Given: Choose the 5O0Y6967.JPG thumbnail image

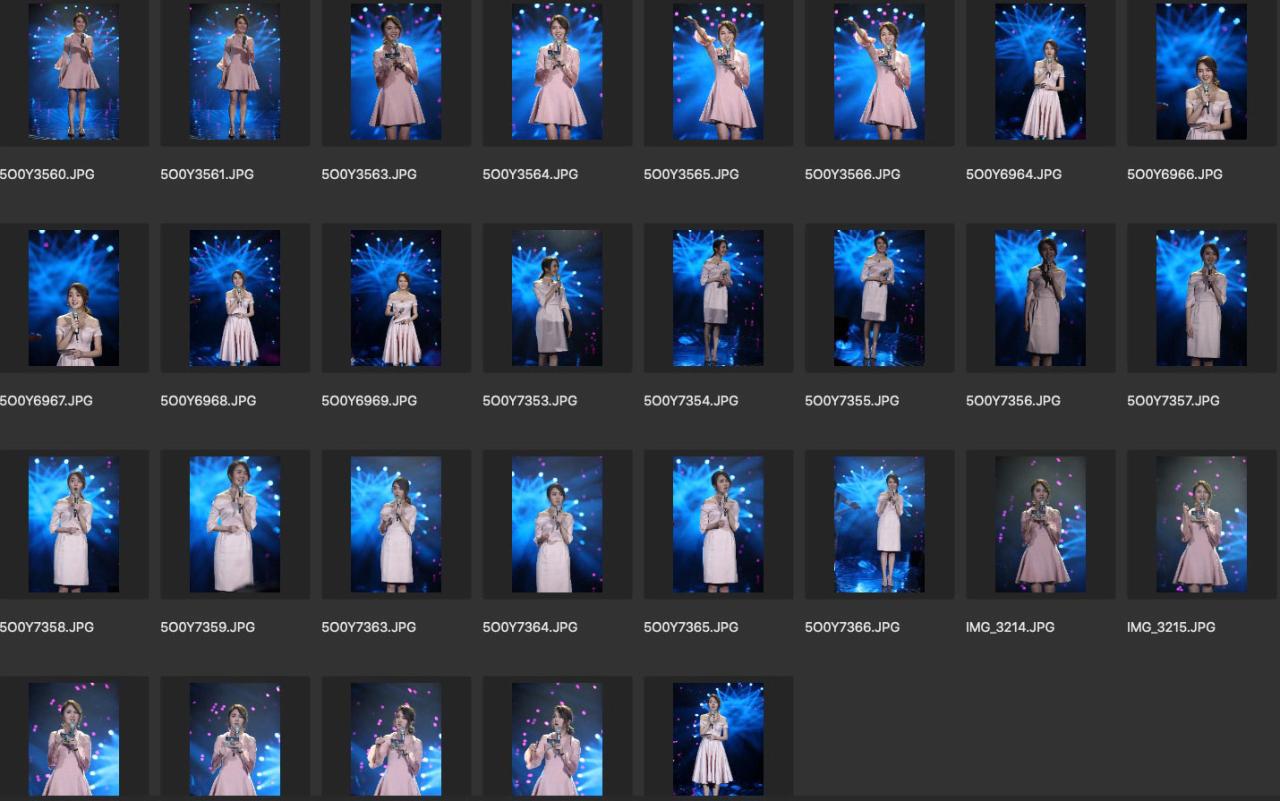Looking at the screenshot, I should point(73,298).
